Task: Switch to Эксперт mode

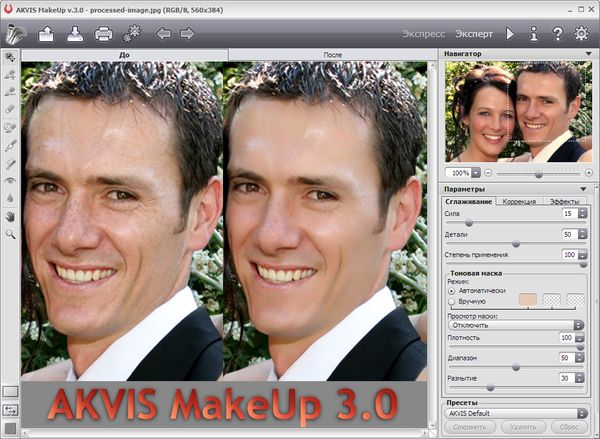Action: tap(474, 34)
